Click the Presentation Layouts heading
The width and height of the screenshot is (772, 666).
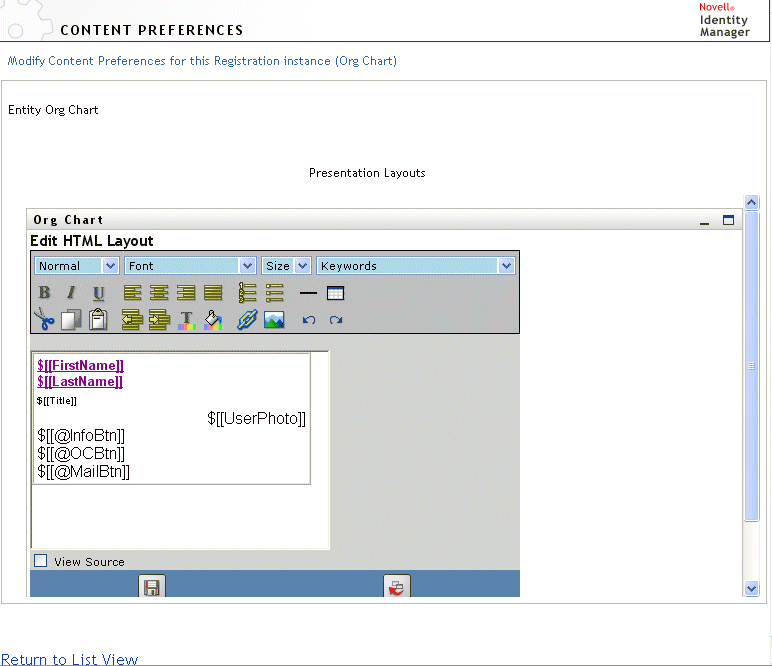(367, 173)
